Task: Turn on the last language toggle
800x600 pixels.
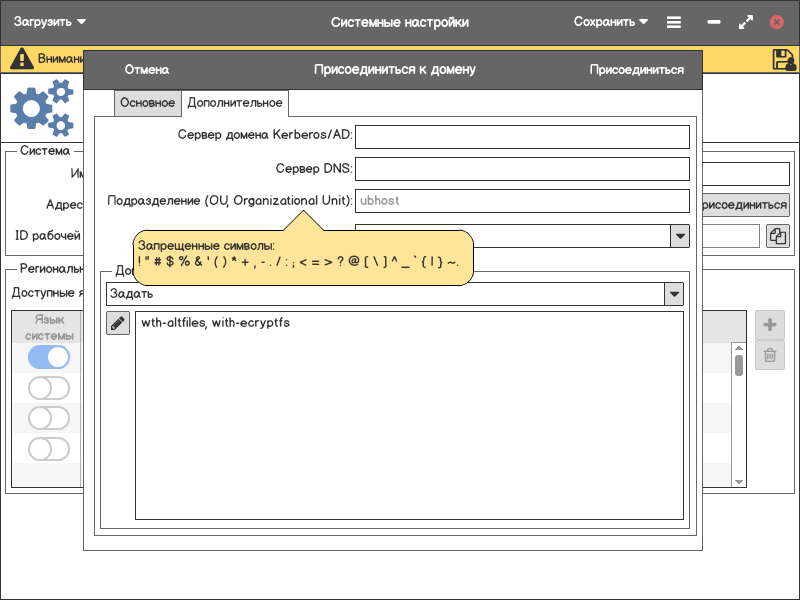Action: pos(49,449)
